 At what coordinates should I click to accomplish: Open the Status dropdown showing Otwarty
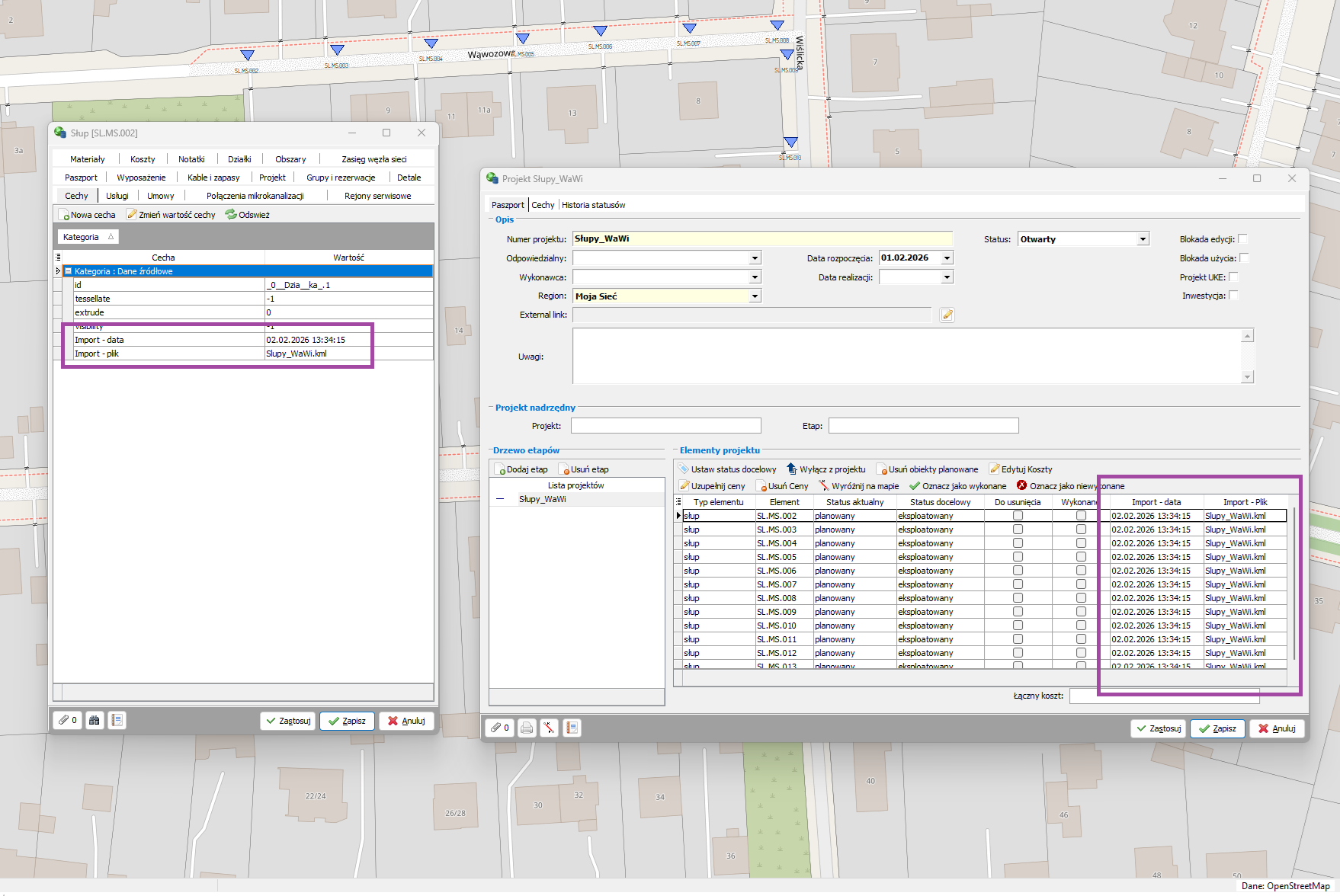click(1143, 239)
